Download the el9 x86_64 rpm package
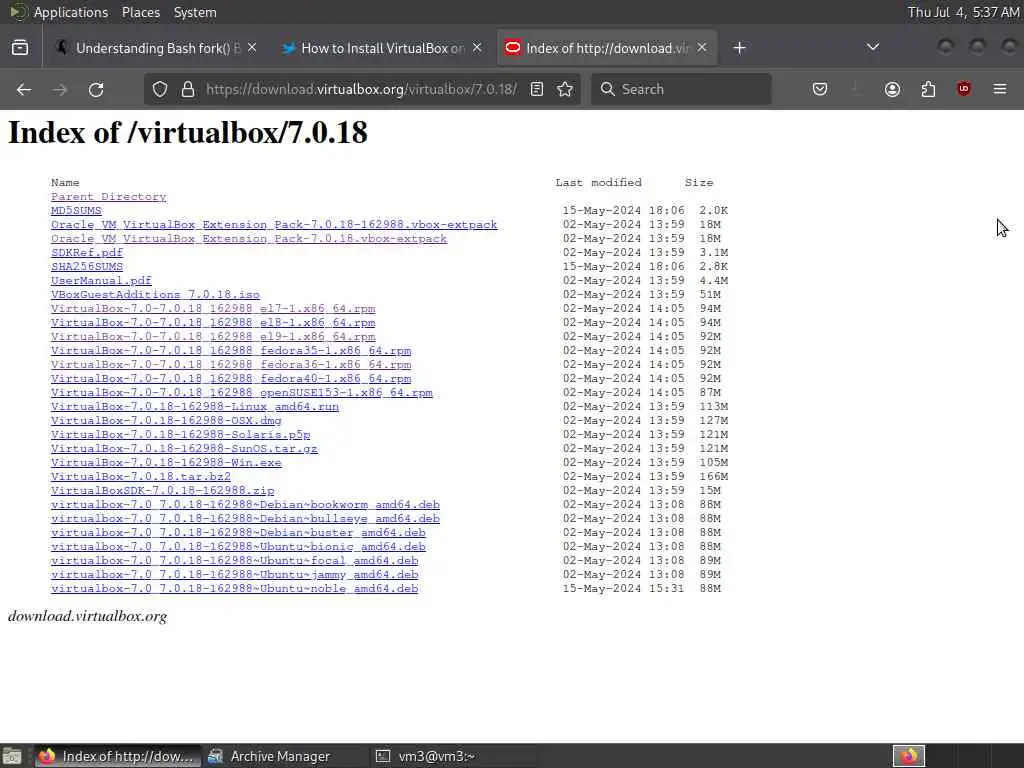This screenshot has height=768, width=1024. pyautogui.click(x=213, y=337)
